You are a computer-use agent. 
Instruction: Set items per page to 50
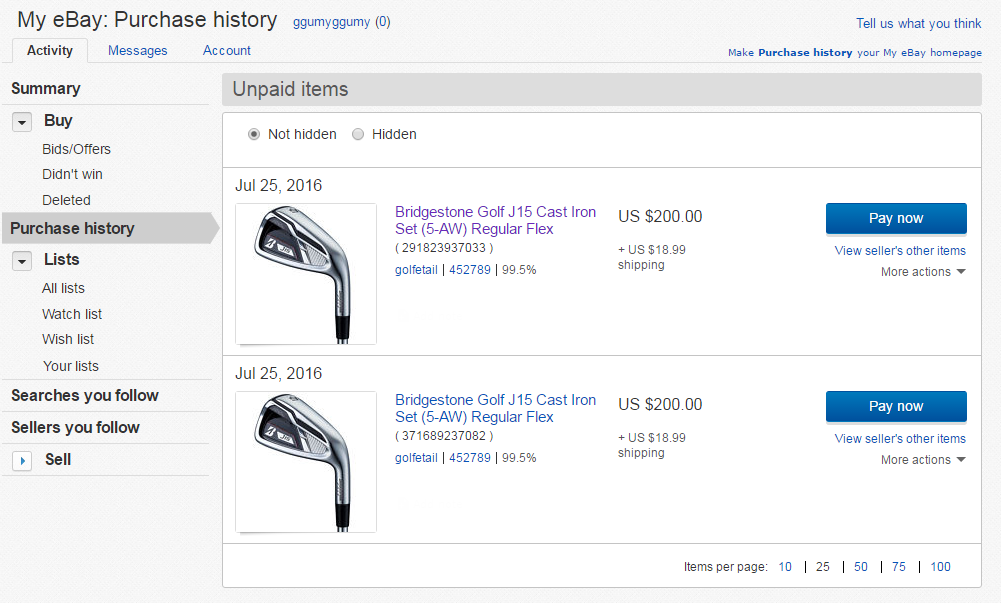pyautogui.click(x=861, y=567)
